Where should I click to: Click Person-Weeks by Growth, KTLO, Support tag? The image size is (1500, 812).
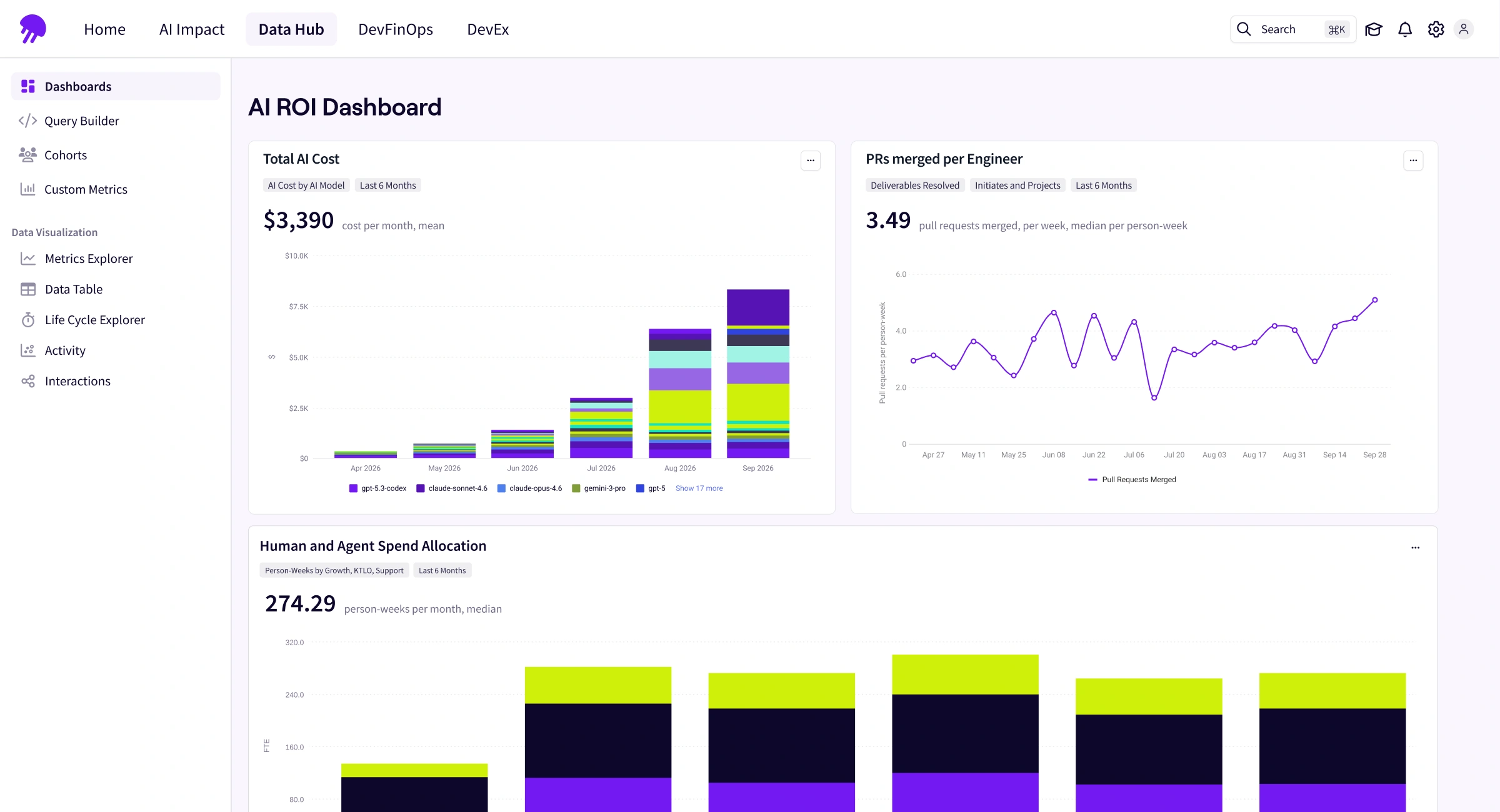click(334, 570)
